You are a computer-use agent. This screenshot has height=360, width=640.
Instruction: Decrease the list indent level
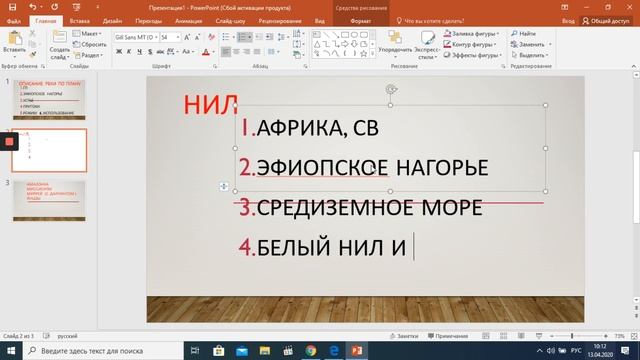click(x=259, y=37)
